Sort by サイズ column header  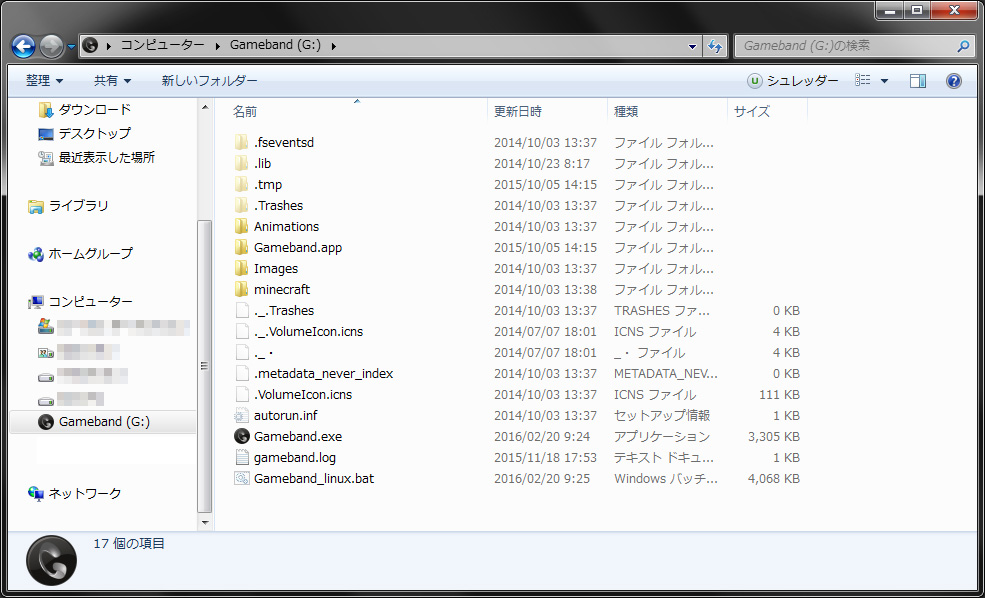point(768,111)
